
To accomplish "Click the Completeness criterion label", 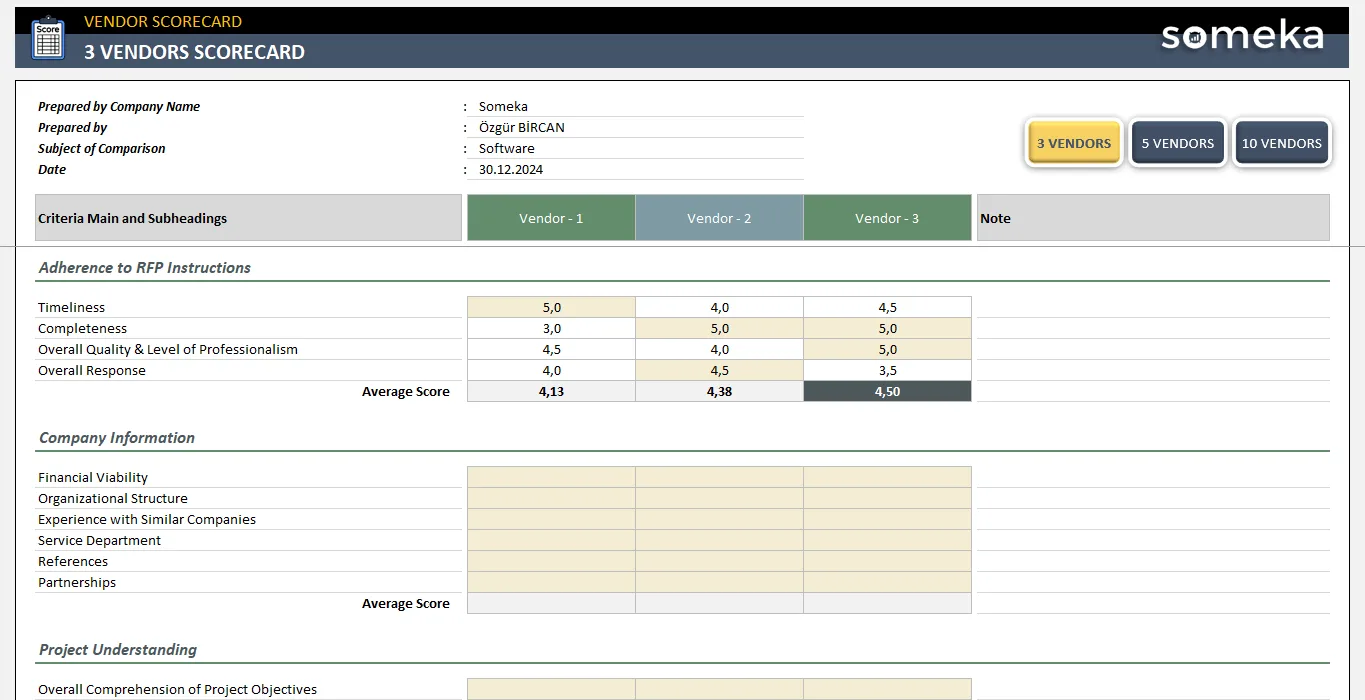I will [x=82, y=328].
